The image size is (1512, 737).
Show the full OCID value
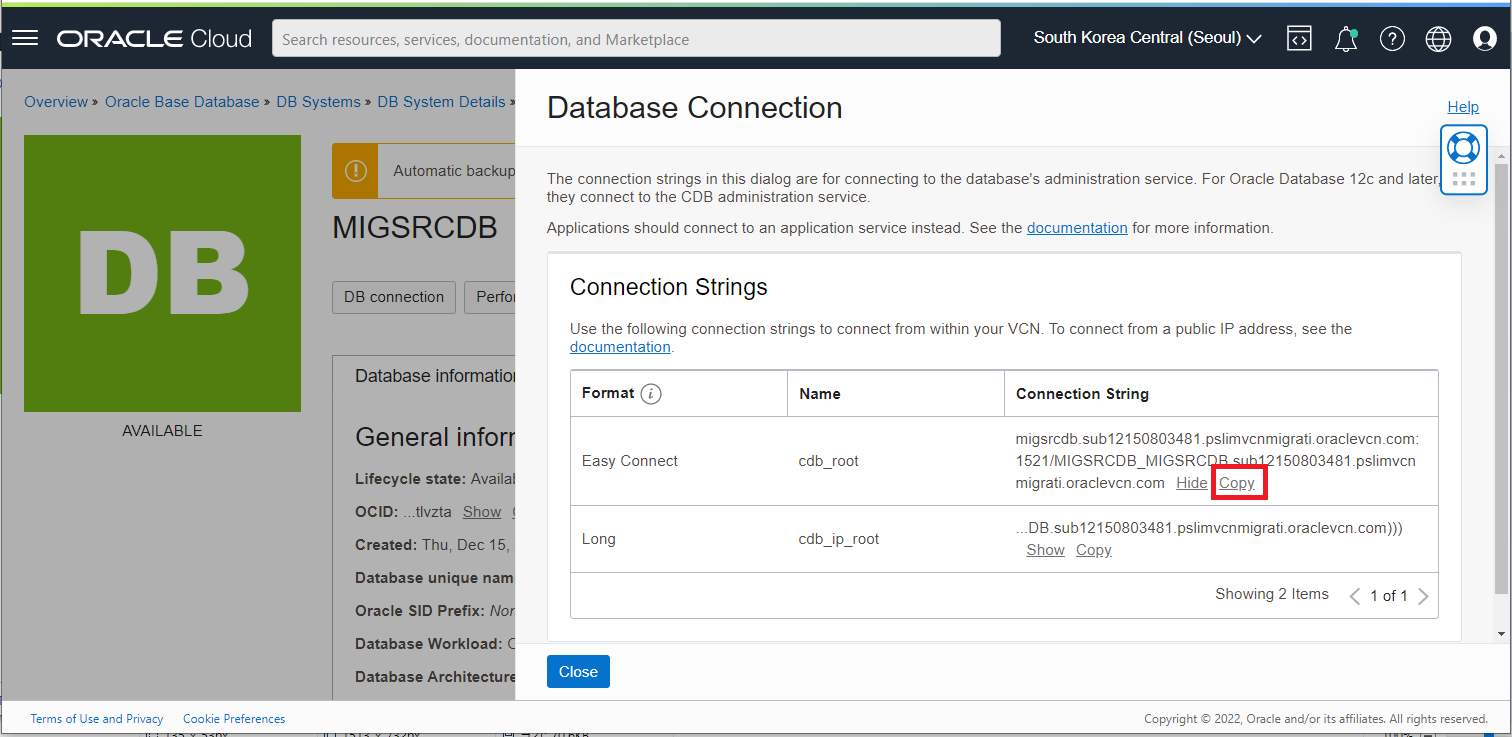click(482, 512)
